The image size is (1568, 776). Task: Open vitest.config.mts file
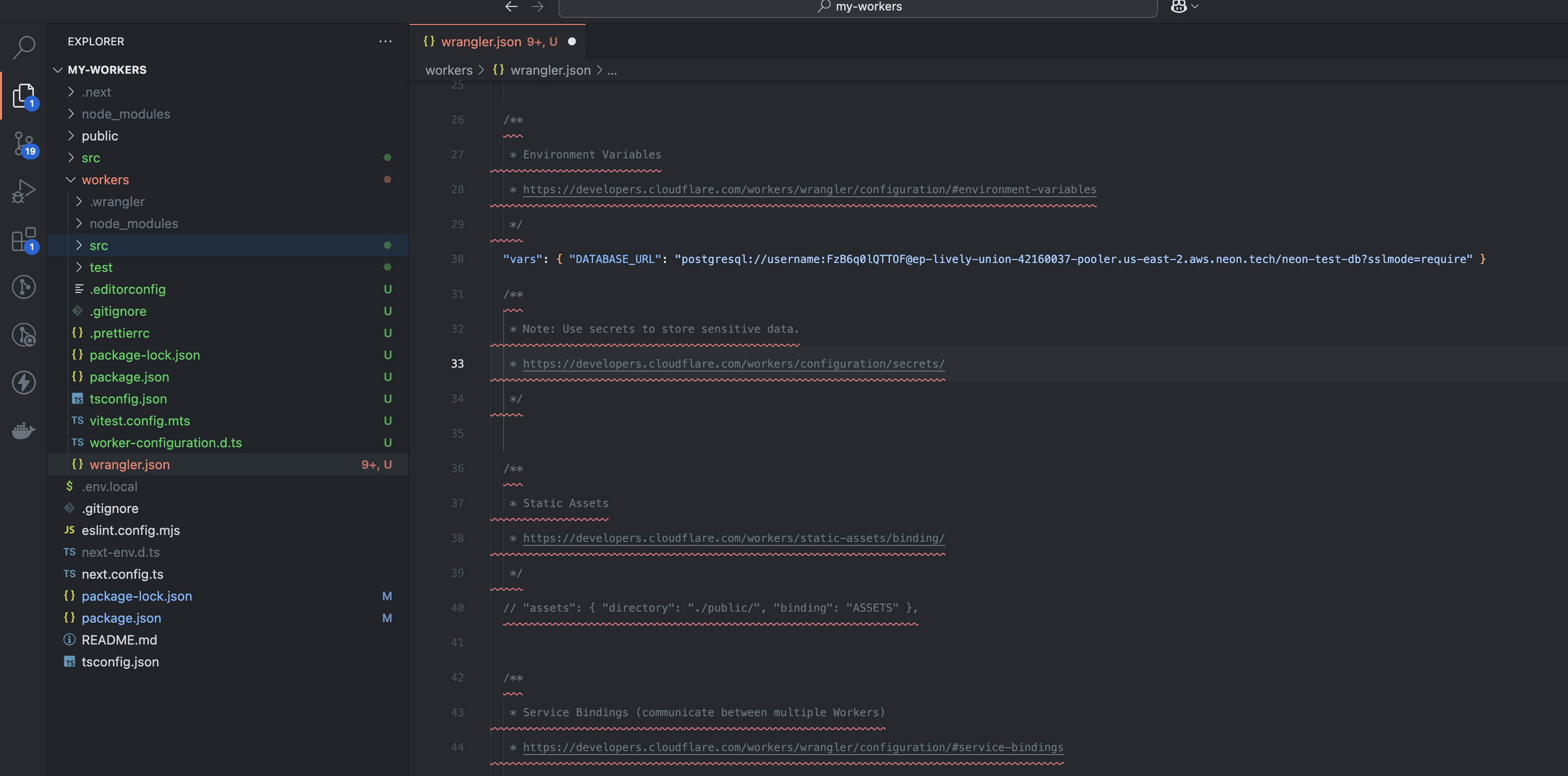tap(228, 420)
